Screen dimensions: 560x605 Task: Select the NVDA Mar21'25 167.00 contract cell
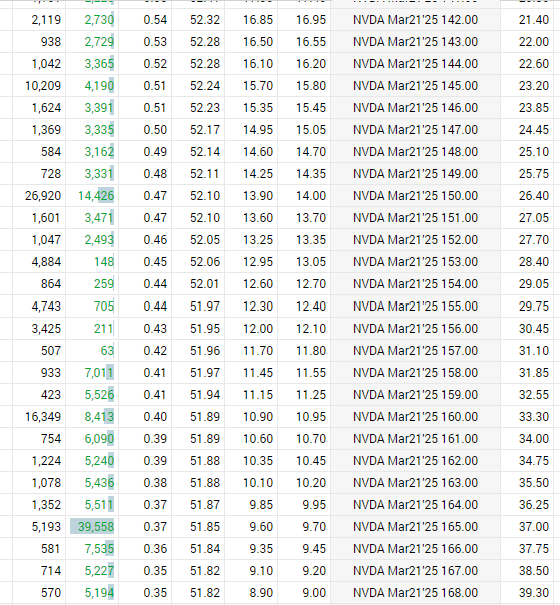[x=415, y=571]
